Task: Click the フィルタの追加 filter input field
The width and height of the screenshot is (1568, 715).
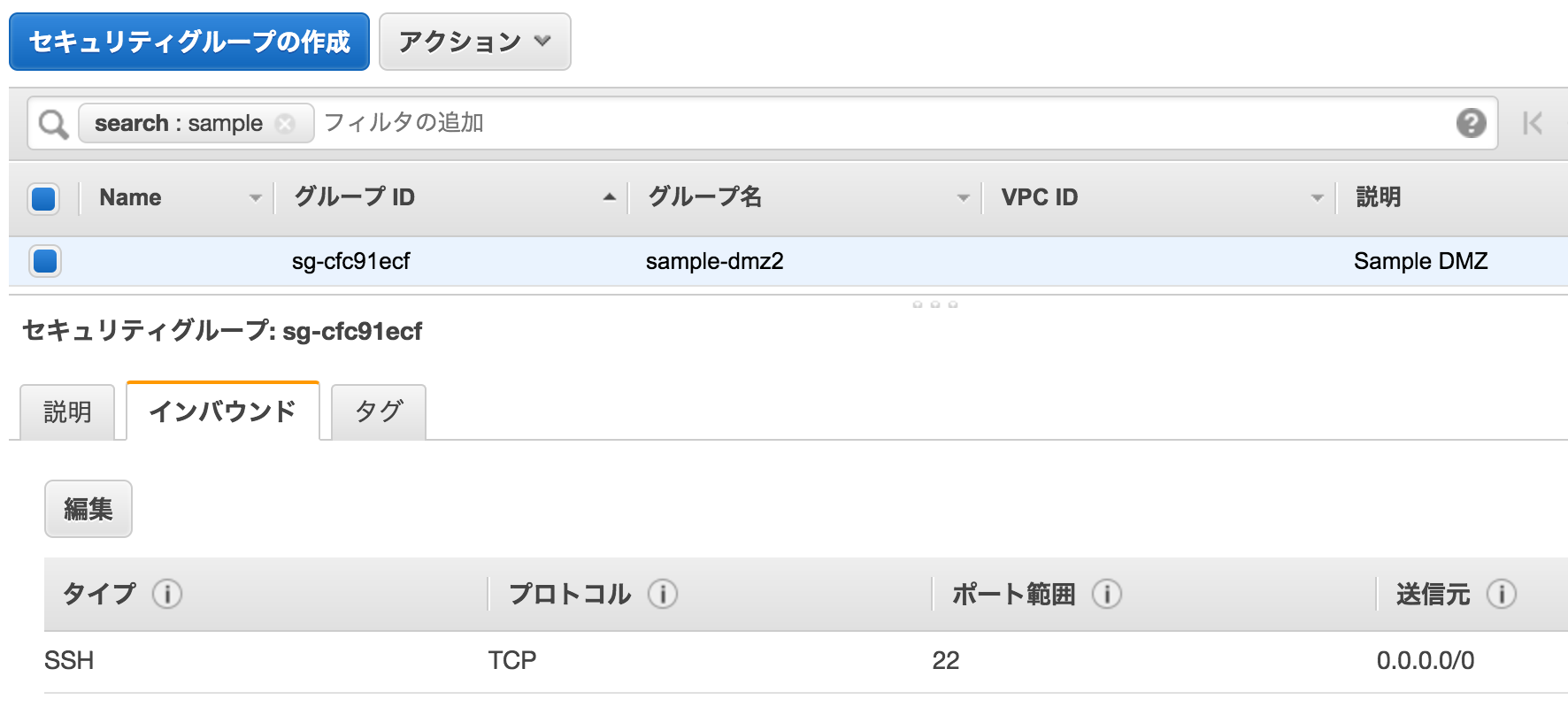Action: coord(885,123)
